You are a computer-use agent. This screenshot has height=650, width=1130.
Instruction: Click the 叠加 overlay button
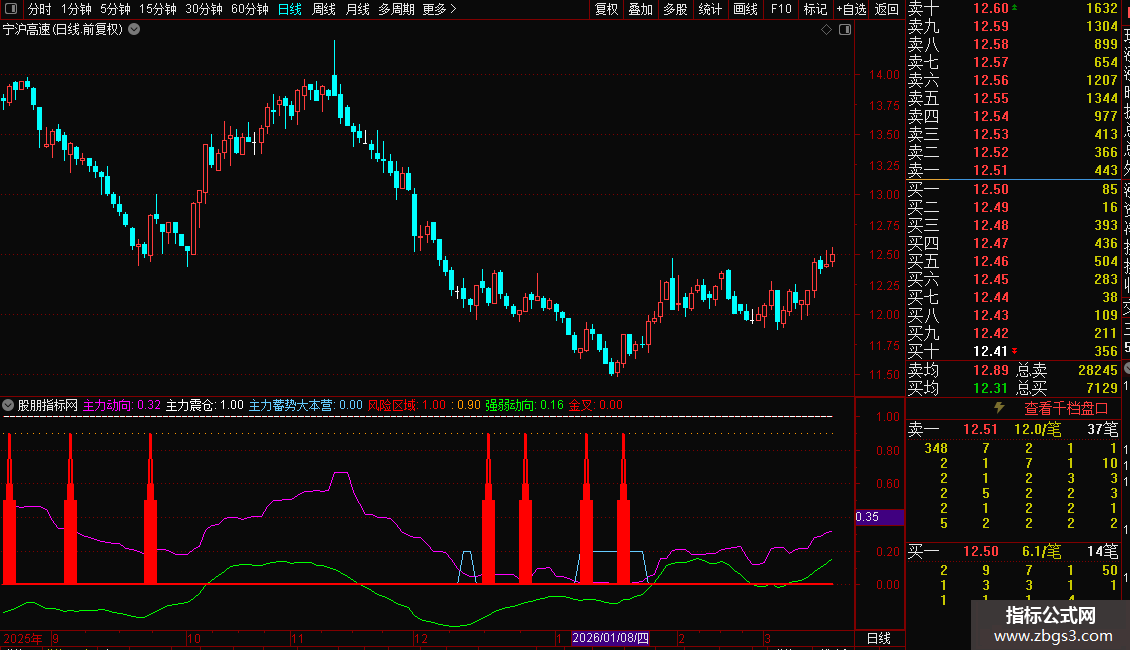(x=640, y=9)
